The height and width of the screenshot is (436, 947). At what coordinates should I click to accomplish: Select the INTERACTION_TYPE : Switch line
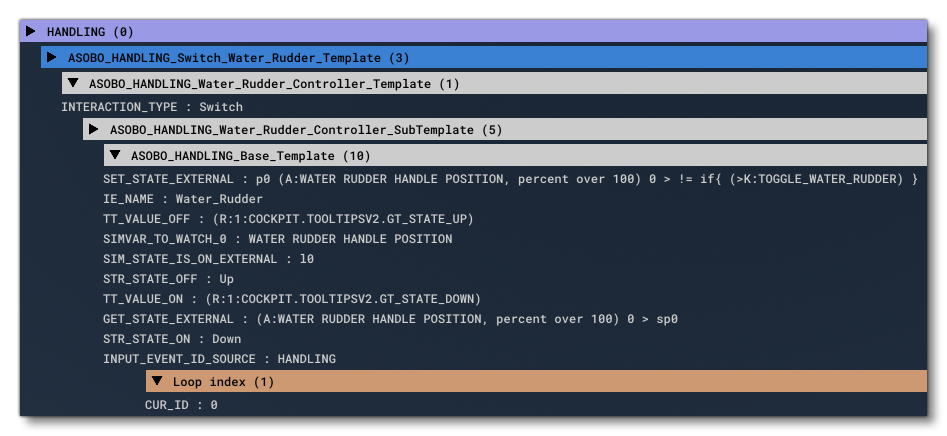[x=152, y=107]
